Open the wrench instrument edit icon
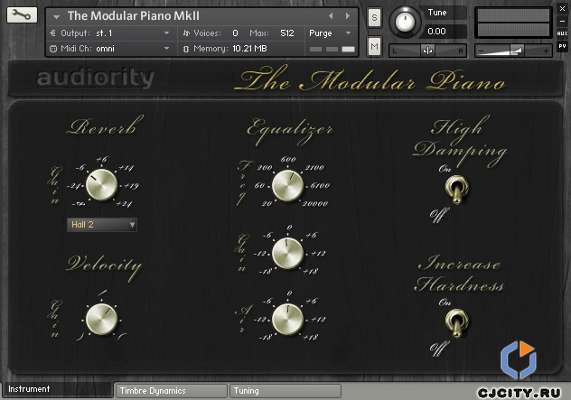 [22, 15]
